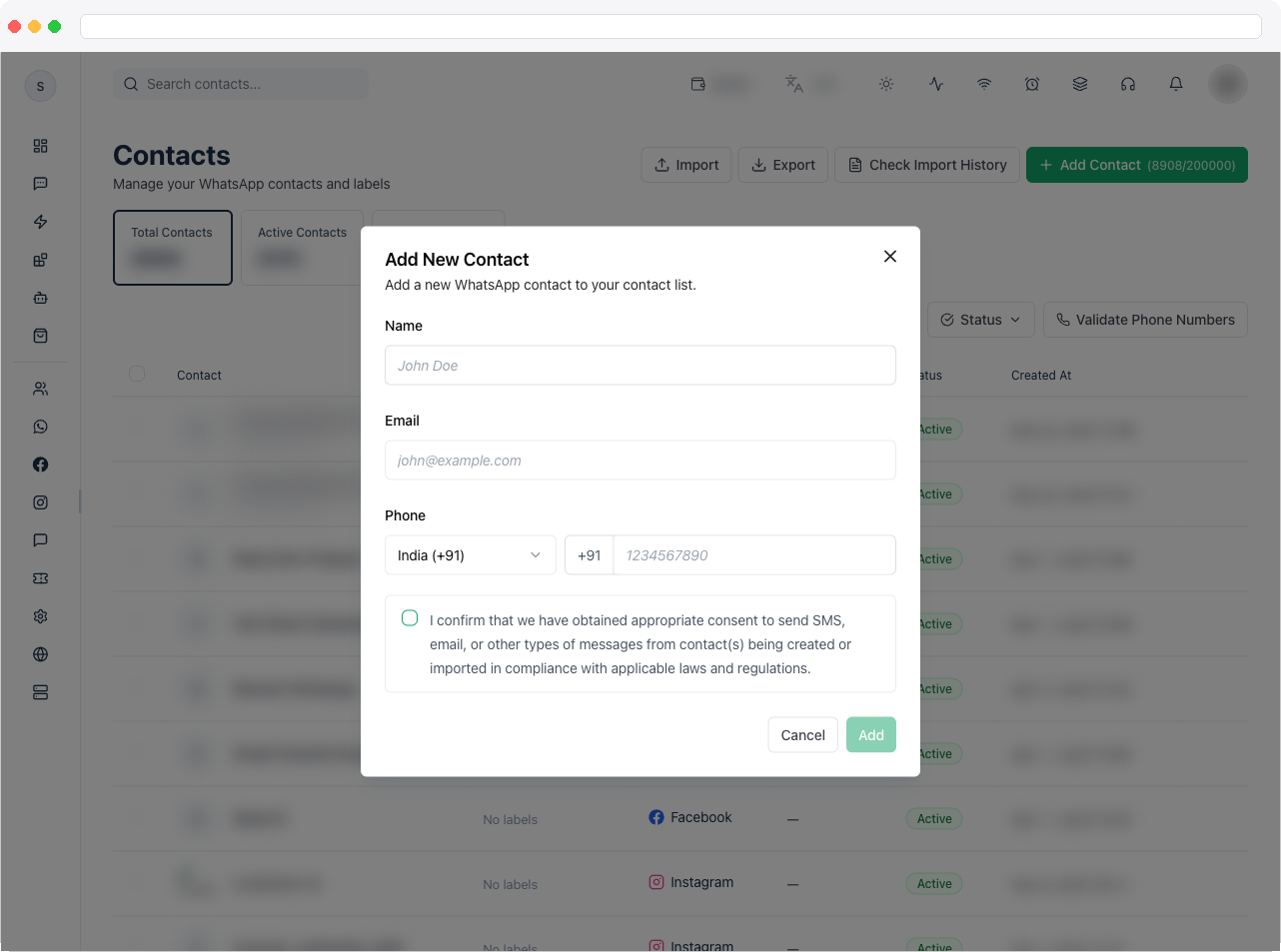Click the green Add Contact button

[1137, 165]
